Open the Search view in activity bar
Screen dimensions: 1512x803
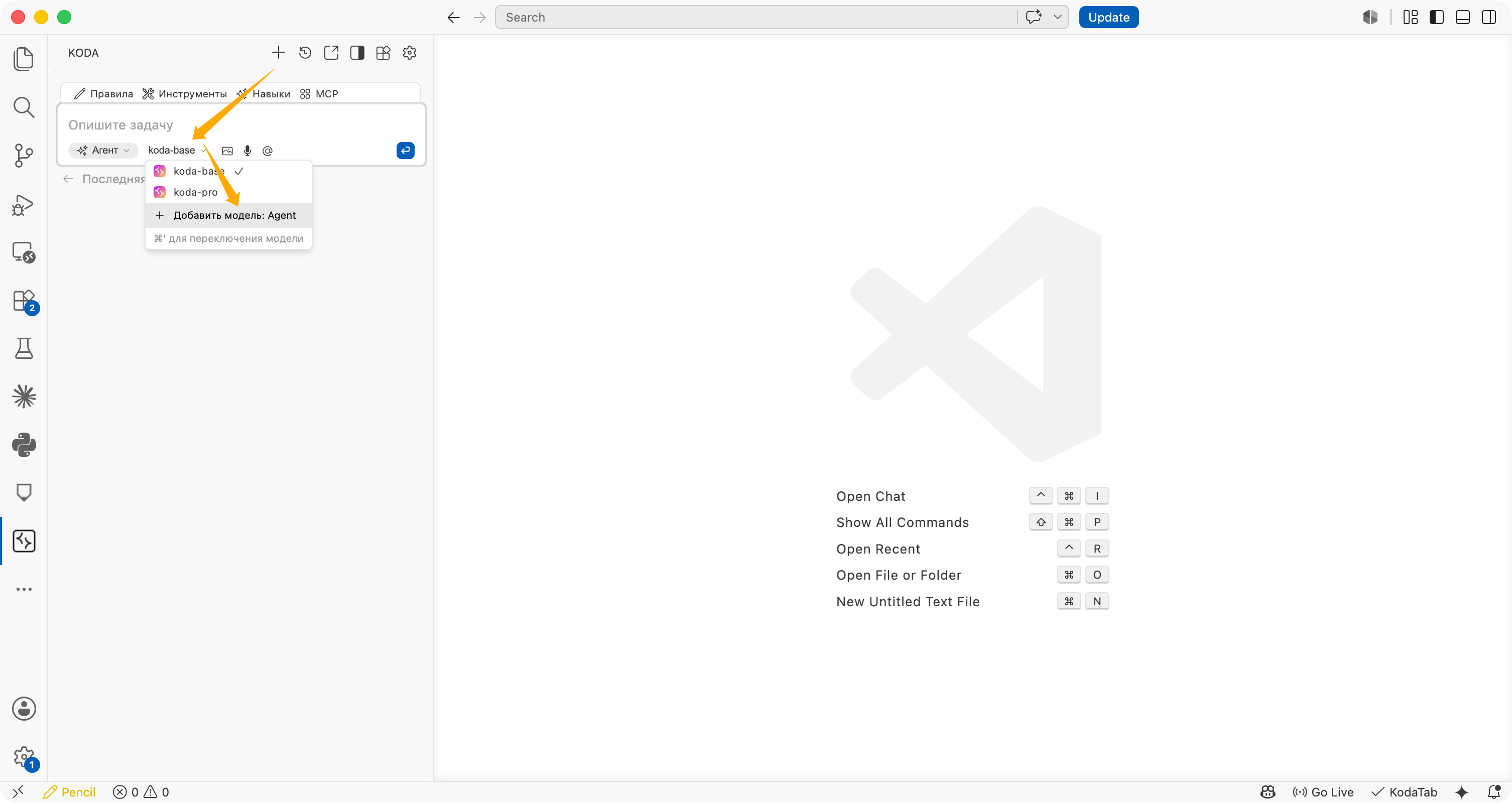coord(24,107)
